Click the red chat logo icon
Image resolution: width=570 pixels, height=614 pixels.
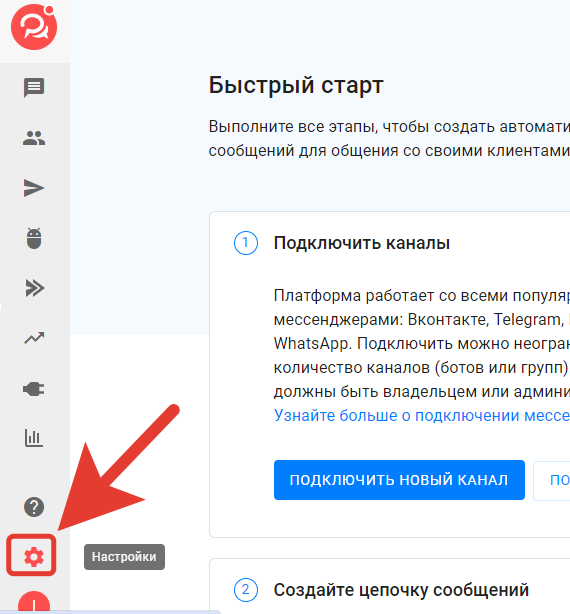pos(34,27)
